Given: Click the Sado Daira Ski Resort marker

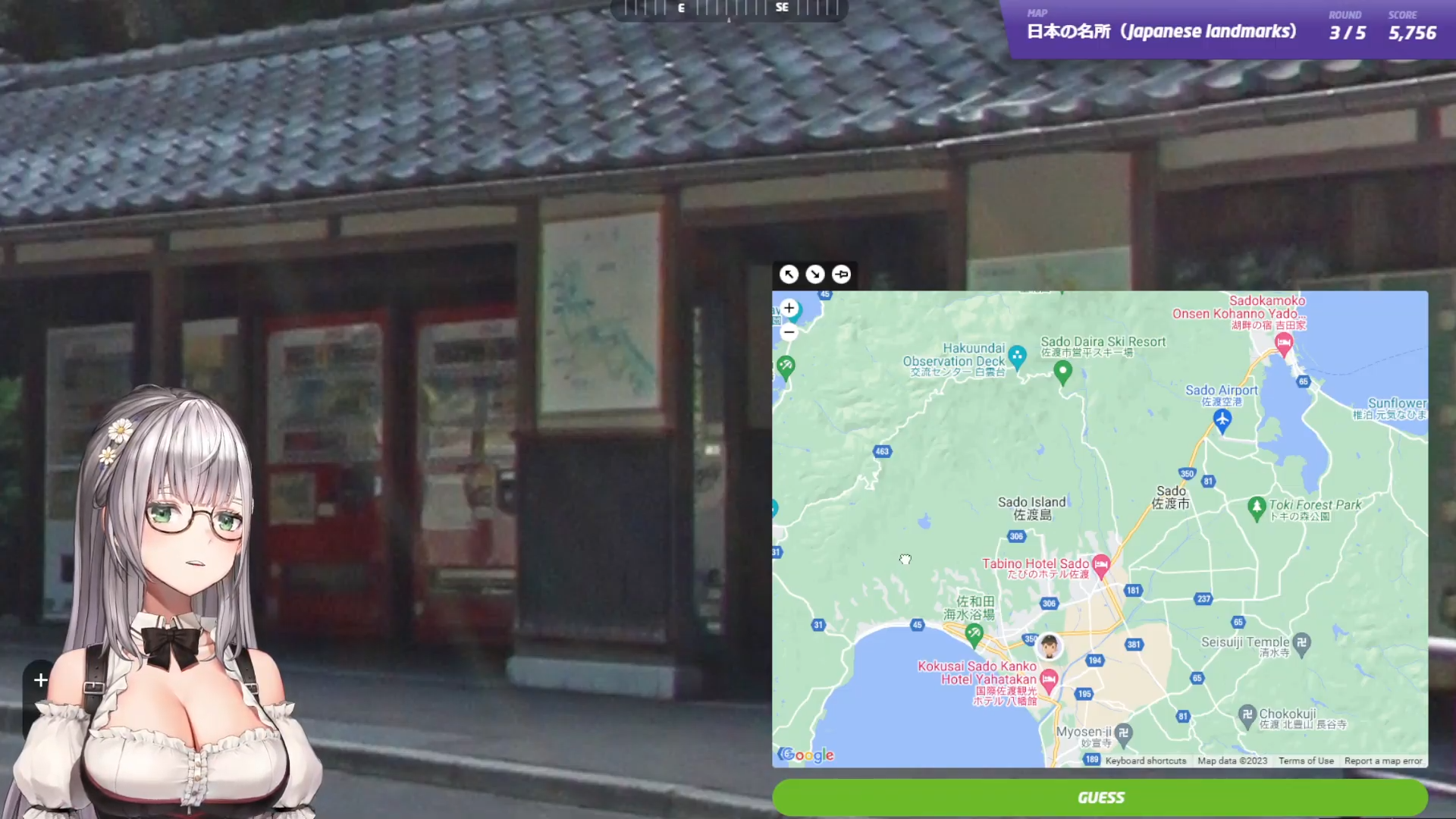Looking at the screenshot, I should (1062, 372).
